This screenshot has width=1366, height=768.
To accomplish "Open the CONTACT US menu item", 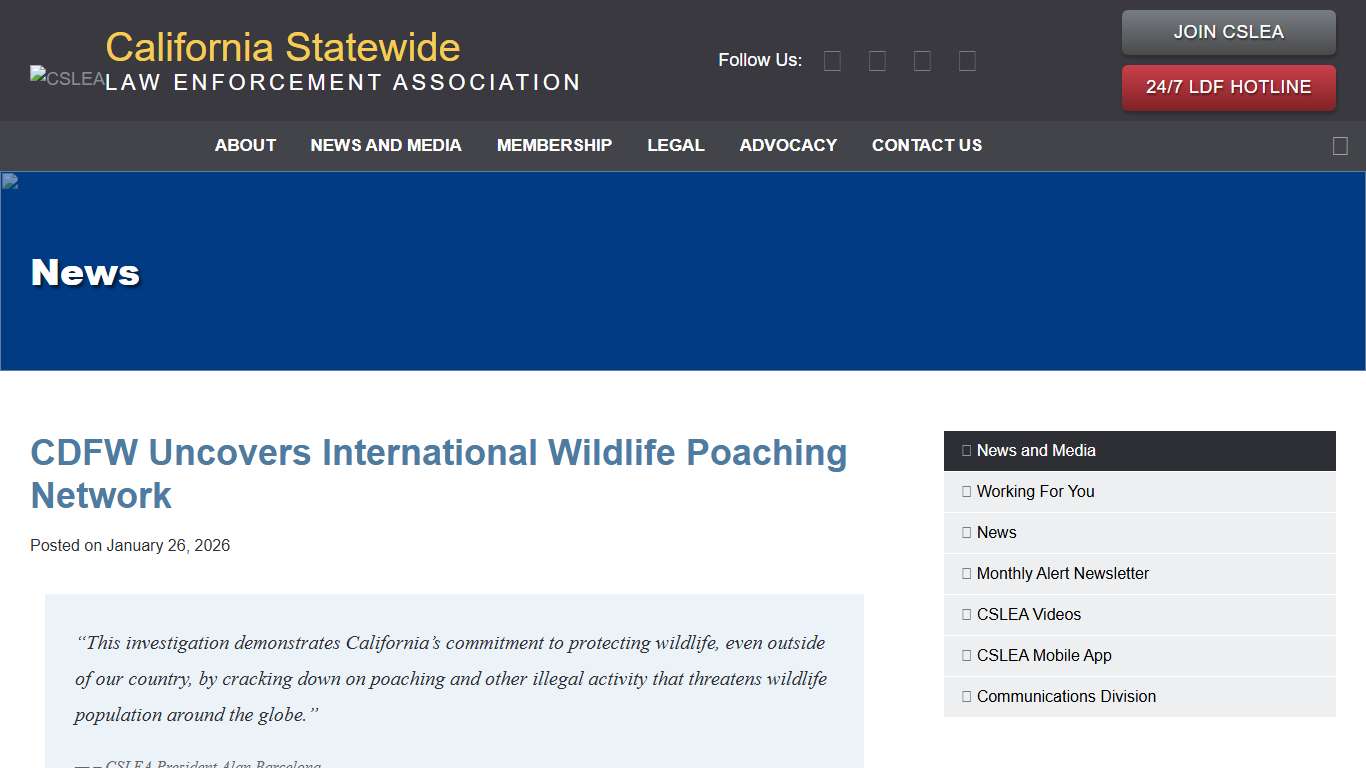I will pos(927,145).
